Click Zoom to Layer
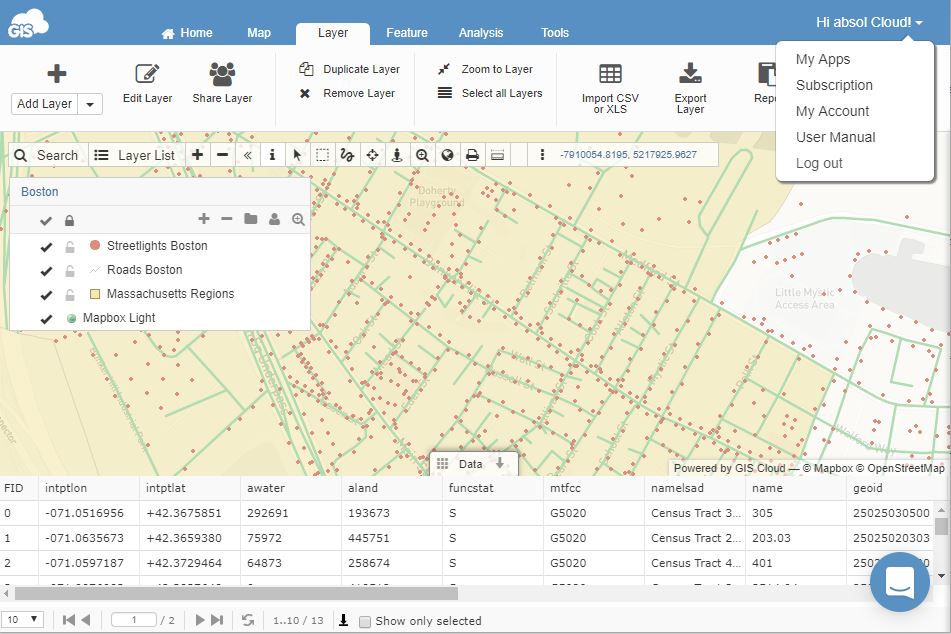This screenshot has width=951, height=634. [485, 69]
